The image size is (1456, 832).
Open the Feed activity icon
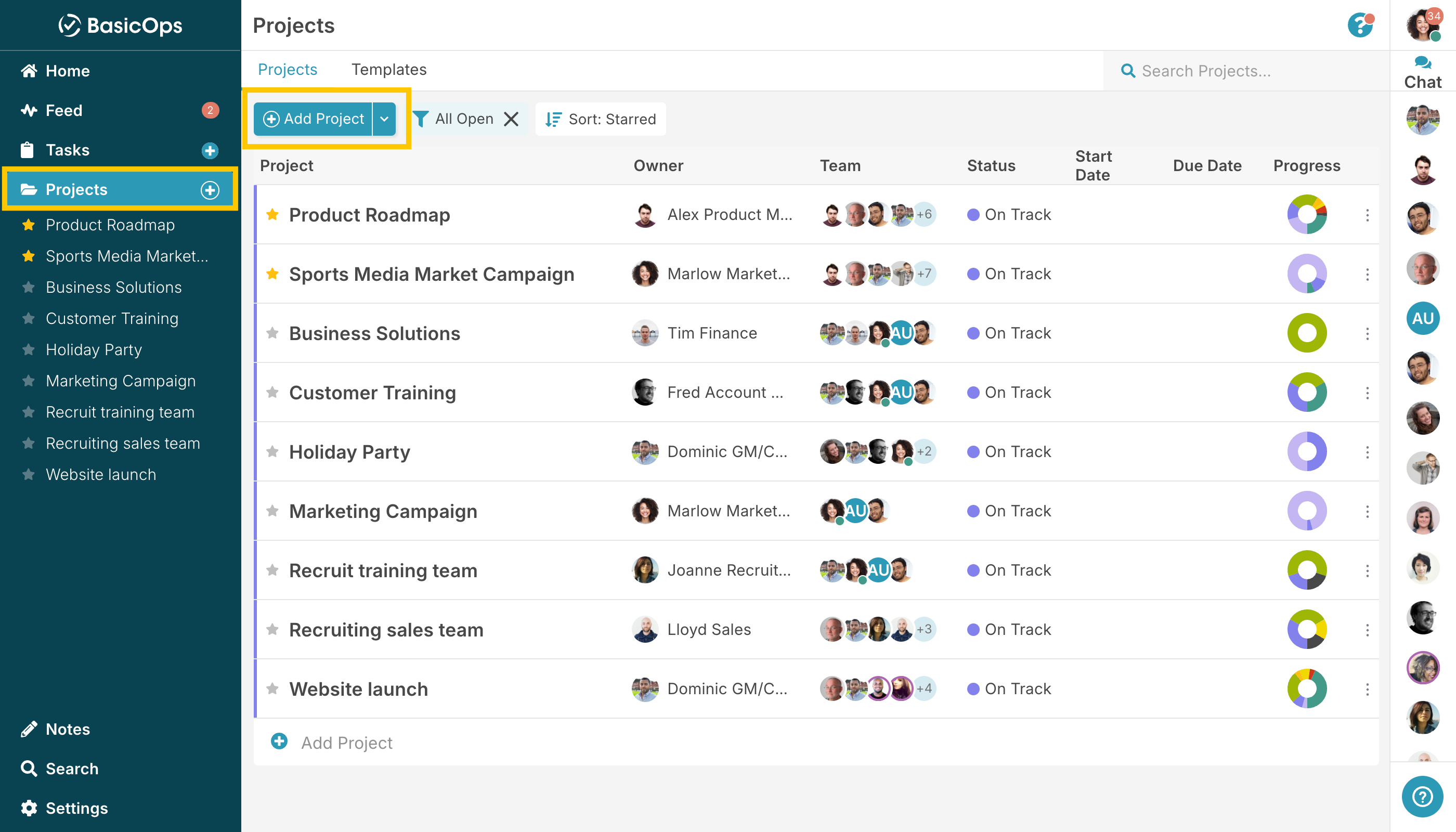[29, 110]
